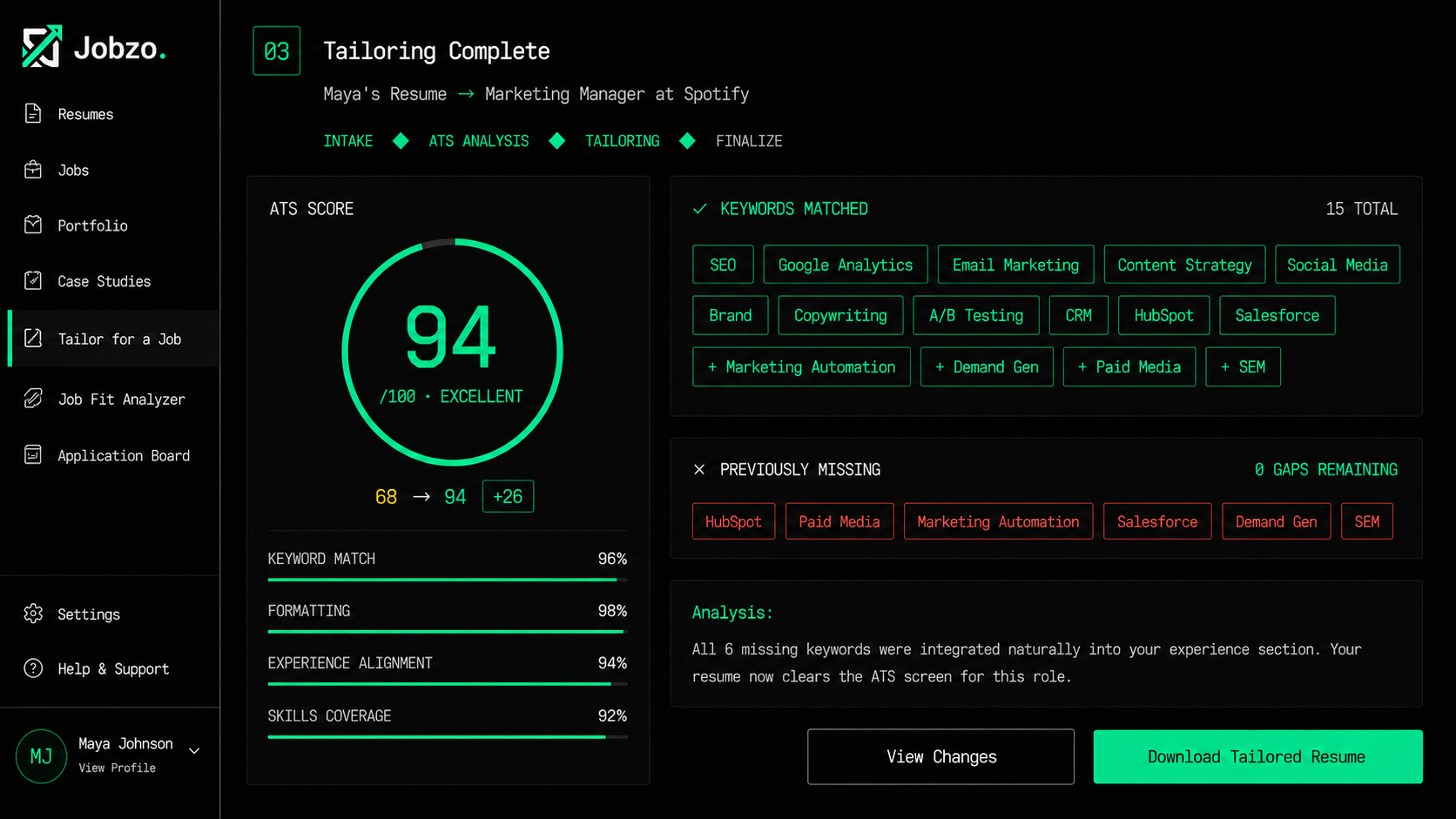Click the Social Media keyword tag
This screenshot has height=819, width=1456.
tap(1338, 265)
